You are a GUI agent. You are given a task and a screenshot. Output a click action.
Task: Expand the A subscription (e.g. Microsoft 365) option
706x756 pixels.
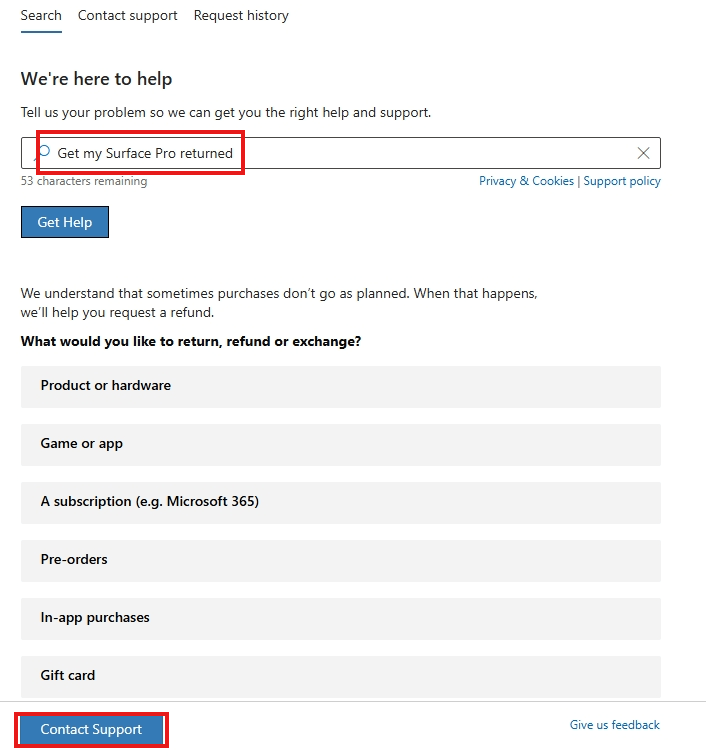tap(340, 502)
